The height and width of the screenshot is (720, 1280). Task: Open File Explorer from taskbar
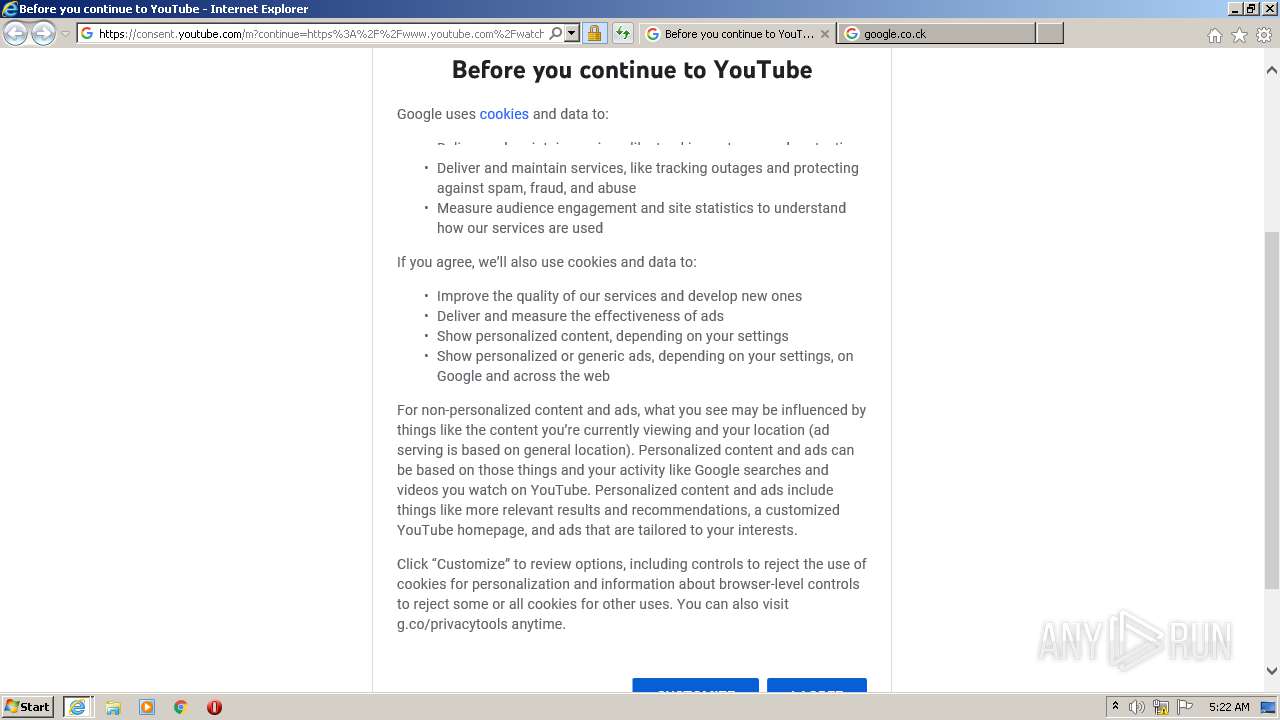(113, 707)
